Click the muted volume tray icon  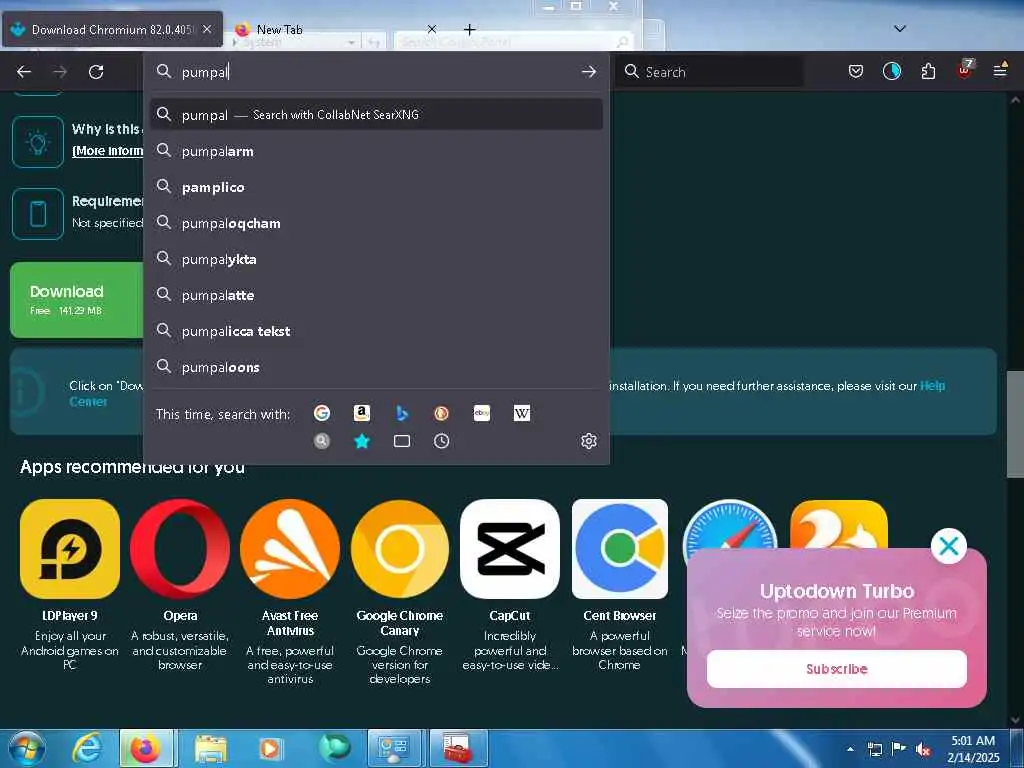(x=923, y=749)
